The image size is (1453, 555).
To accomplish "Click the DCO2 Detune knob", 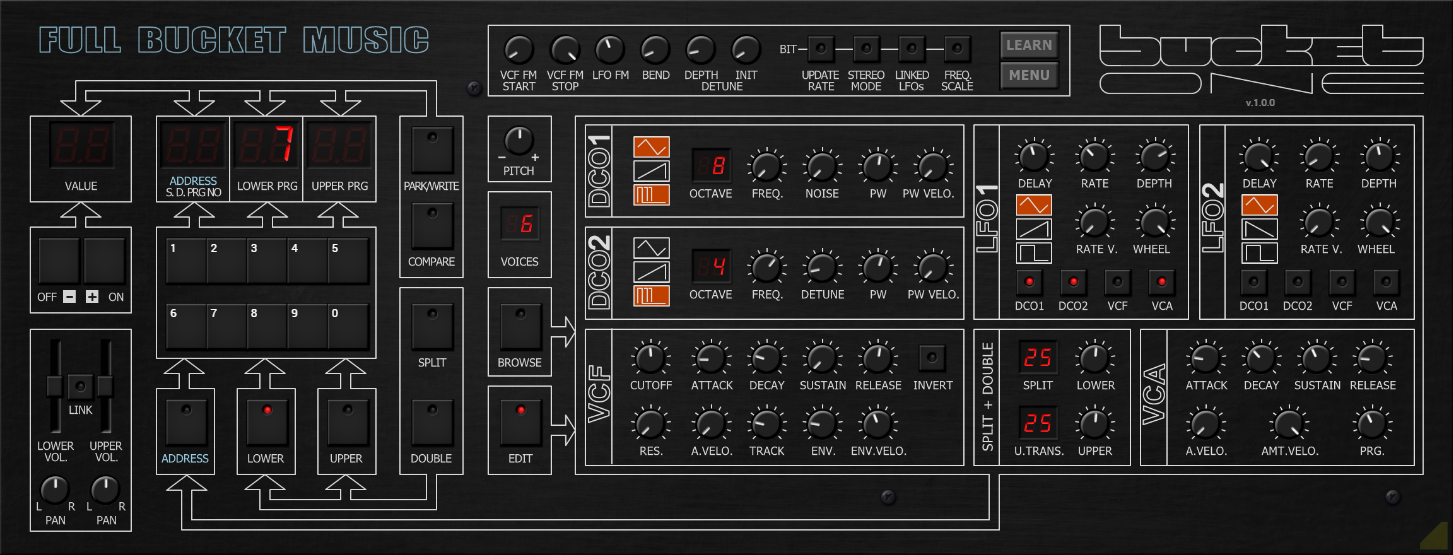I will click(x=821, y=267).
